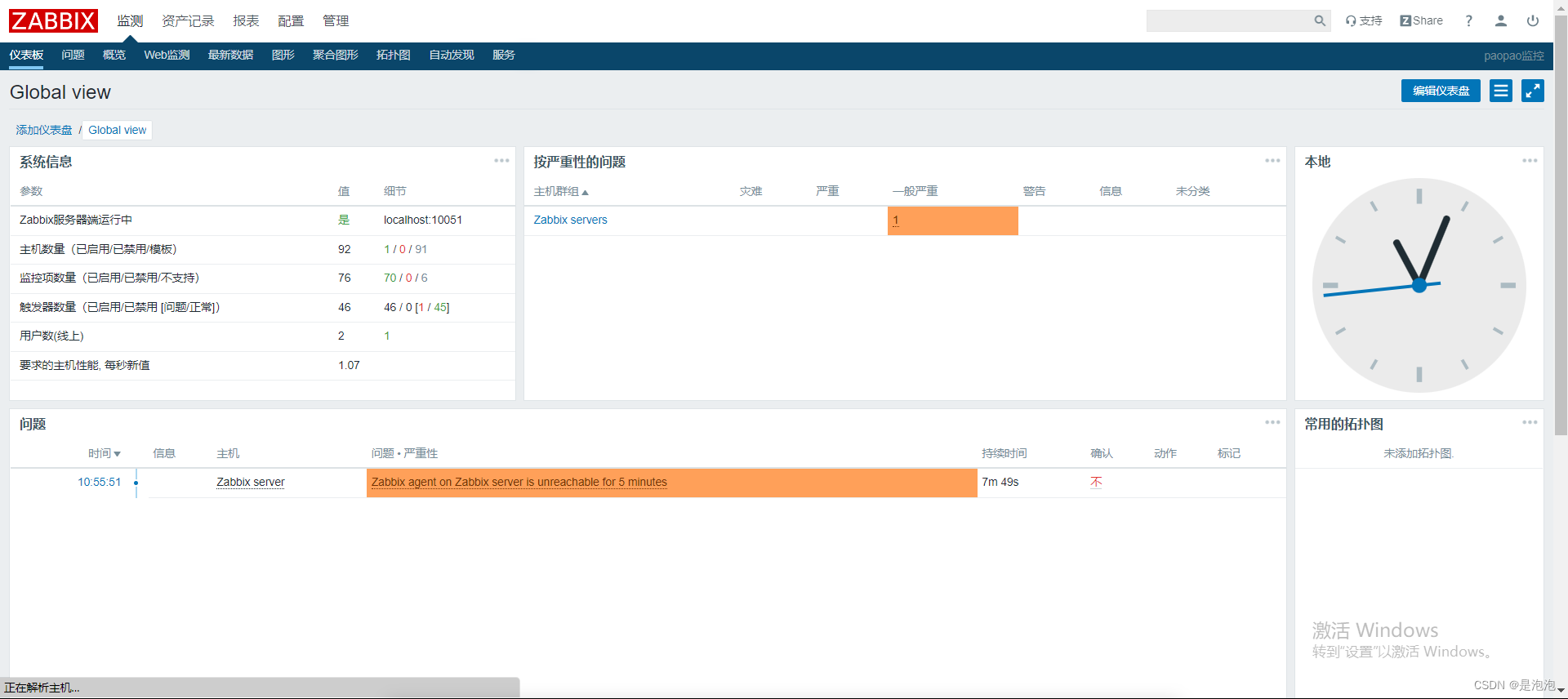1568x699 pixels.
Task: Open 问题 widget options dots
Action: point(1272,423)
